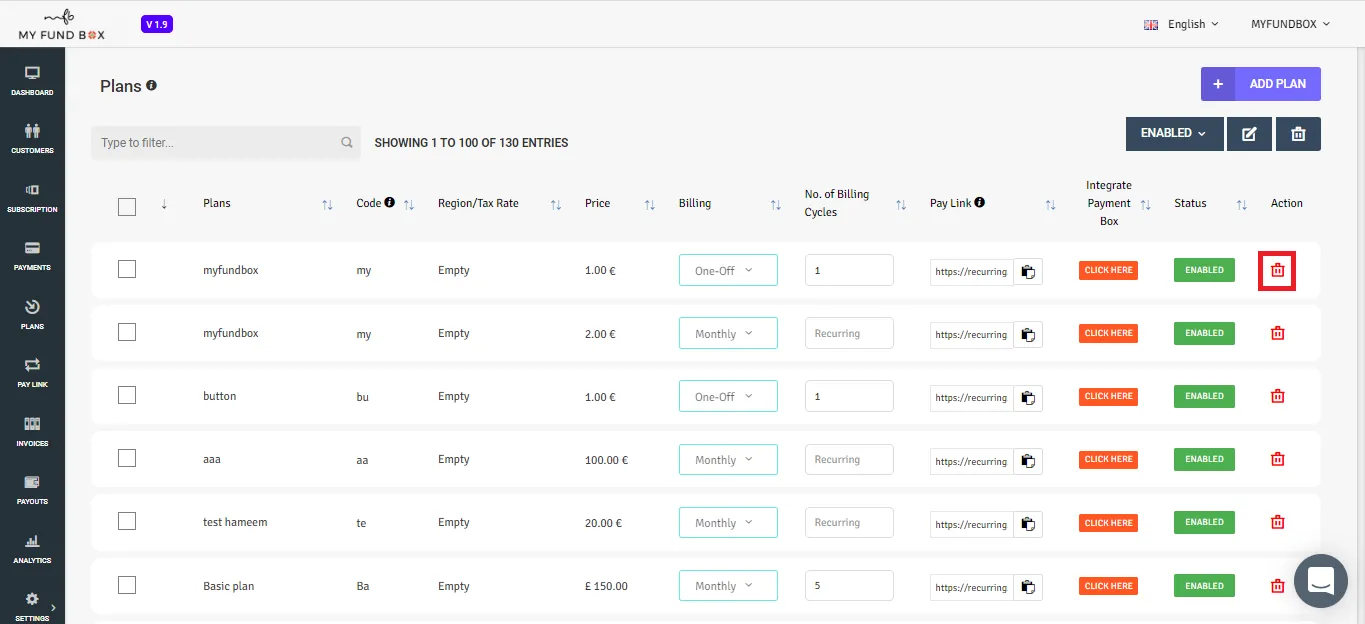Open billing dropdown for the button plan
The width and height of the screenshot is (1365, 624).
click(728, 397)
